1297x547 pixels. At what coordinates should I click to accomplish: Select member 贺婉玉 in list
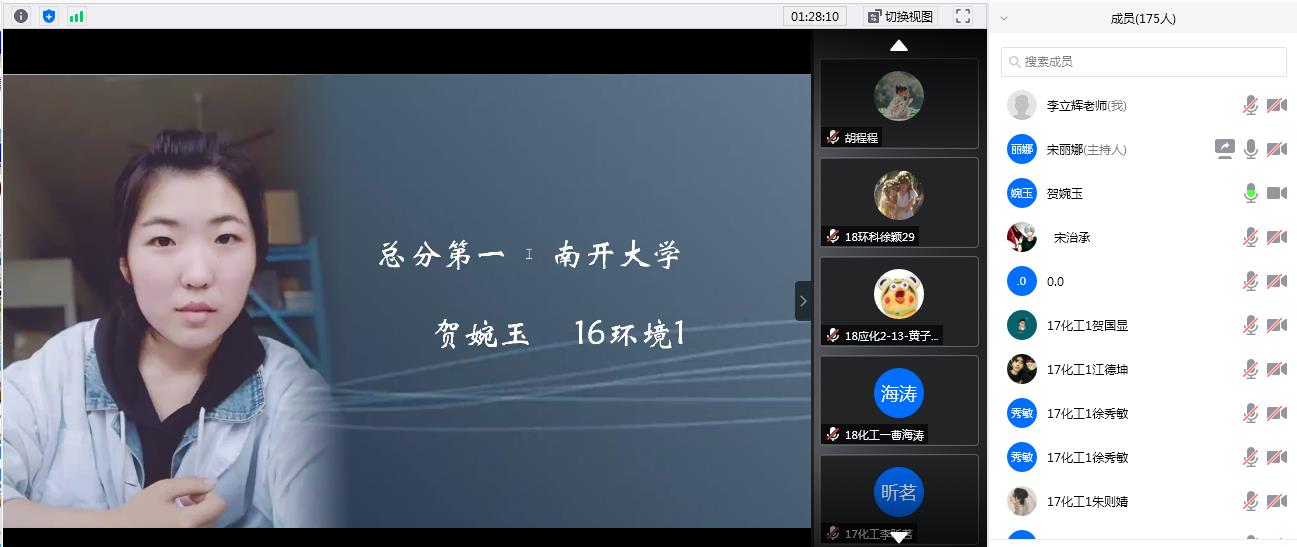tap(1144, 193)
